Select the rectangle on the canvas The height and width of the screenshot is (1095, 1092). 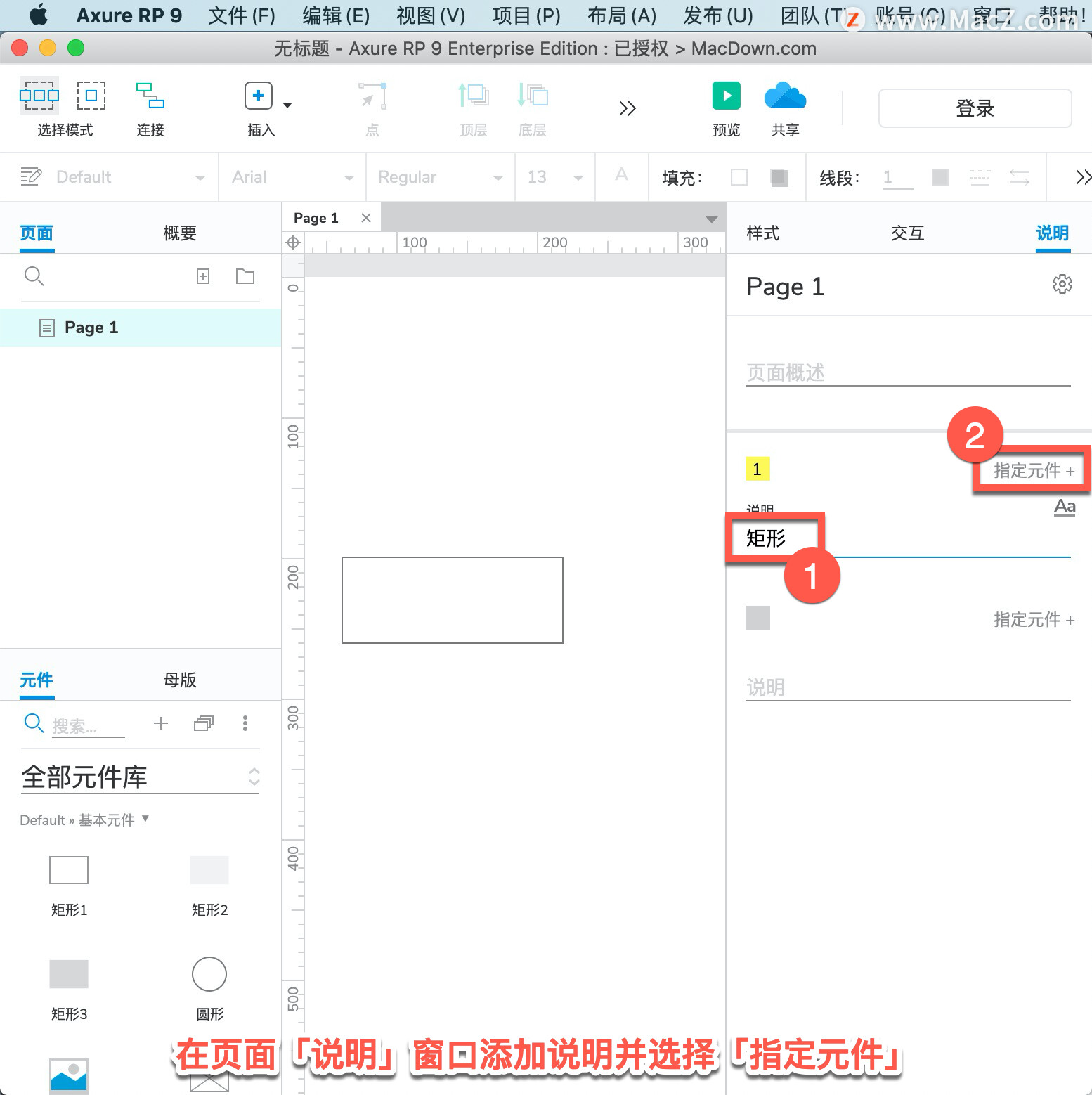(453, 600)
